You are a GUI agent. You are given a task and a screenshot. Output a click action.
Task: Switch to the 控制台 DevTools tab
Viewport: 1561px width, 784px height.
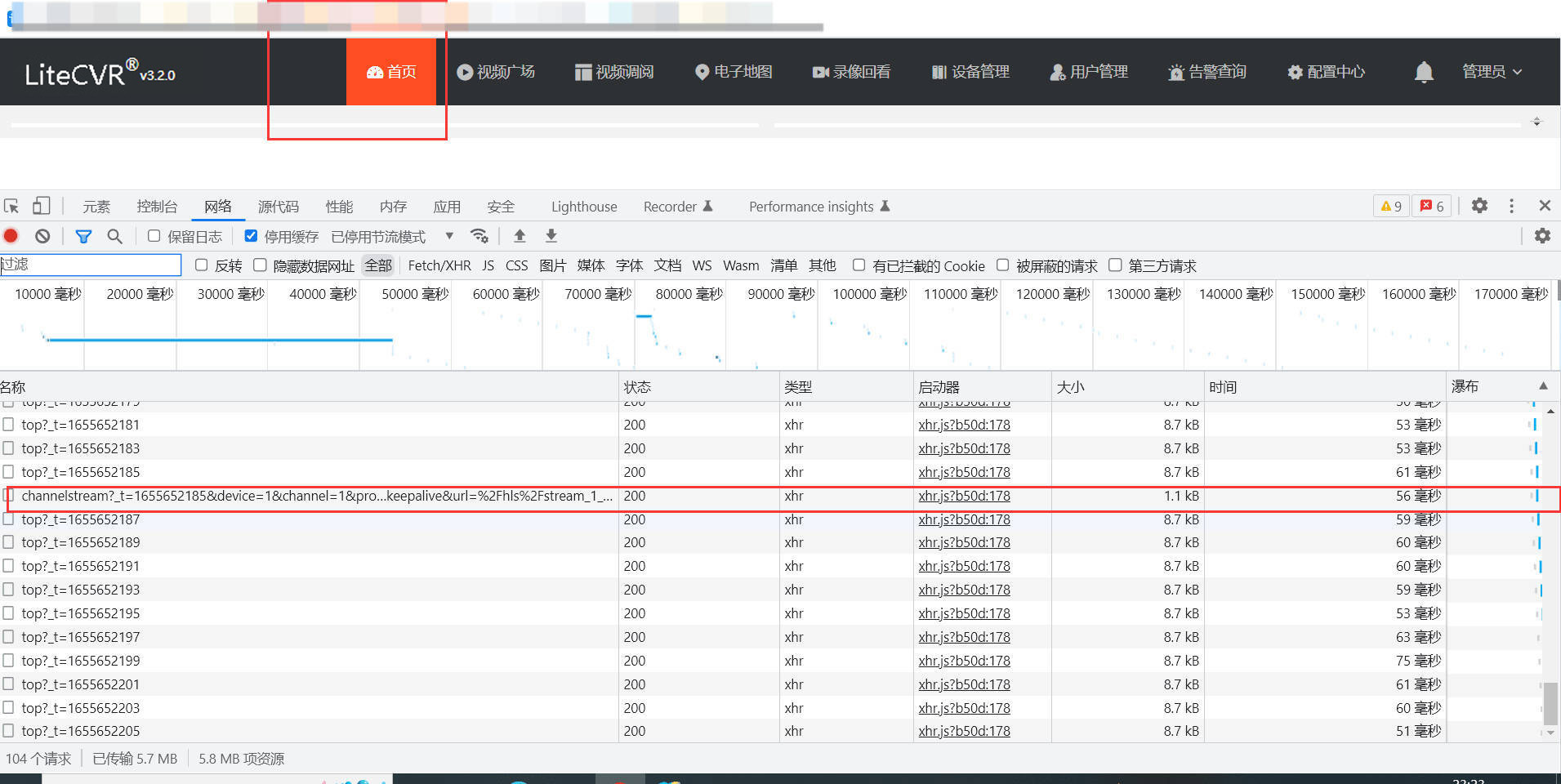point(157,207)
